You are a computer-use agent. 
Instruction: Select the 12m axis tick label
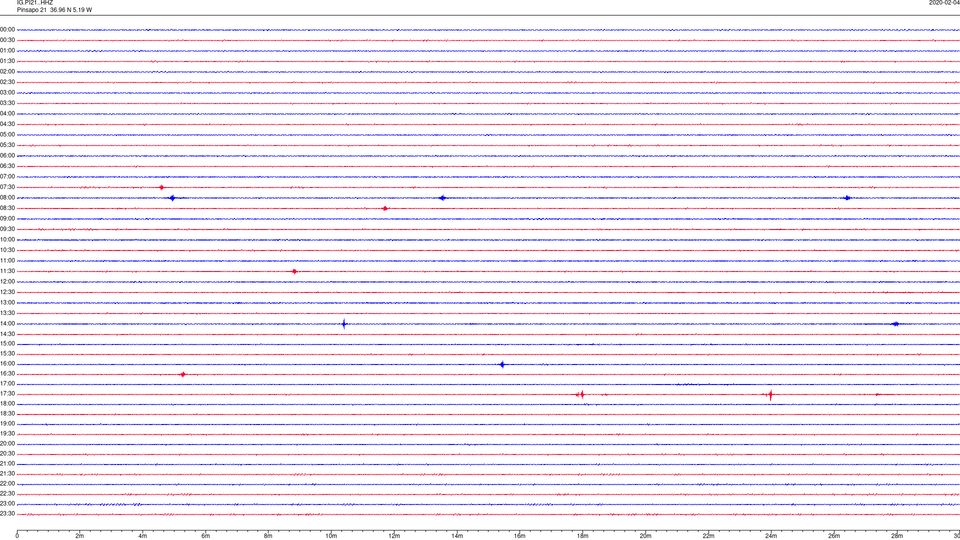coord(394,536)
